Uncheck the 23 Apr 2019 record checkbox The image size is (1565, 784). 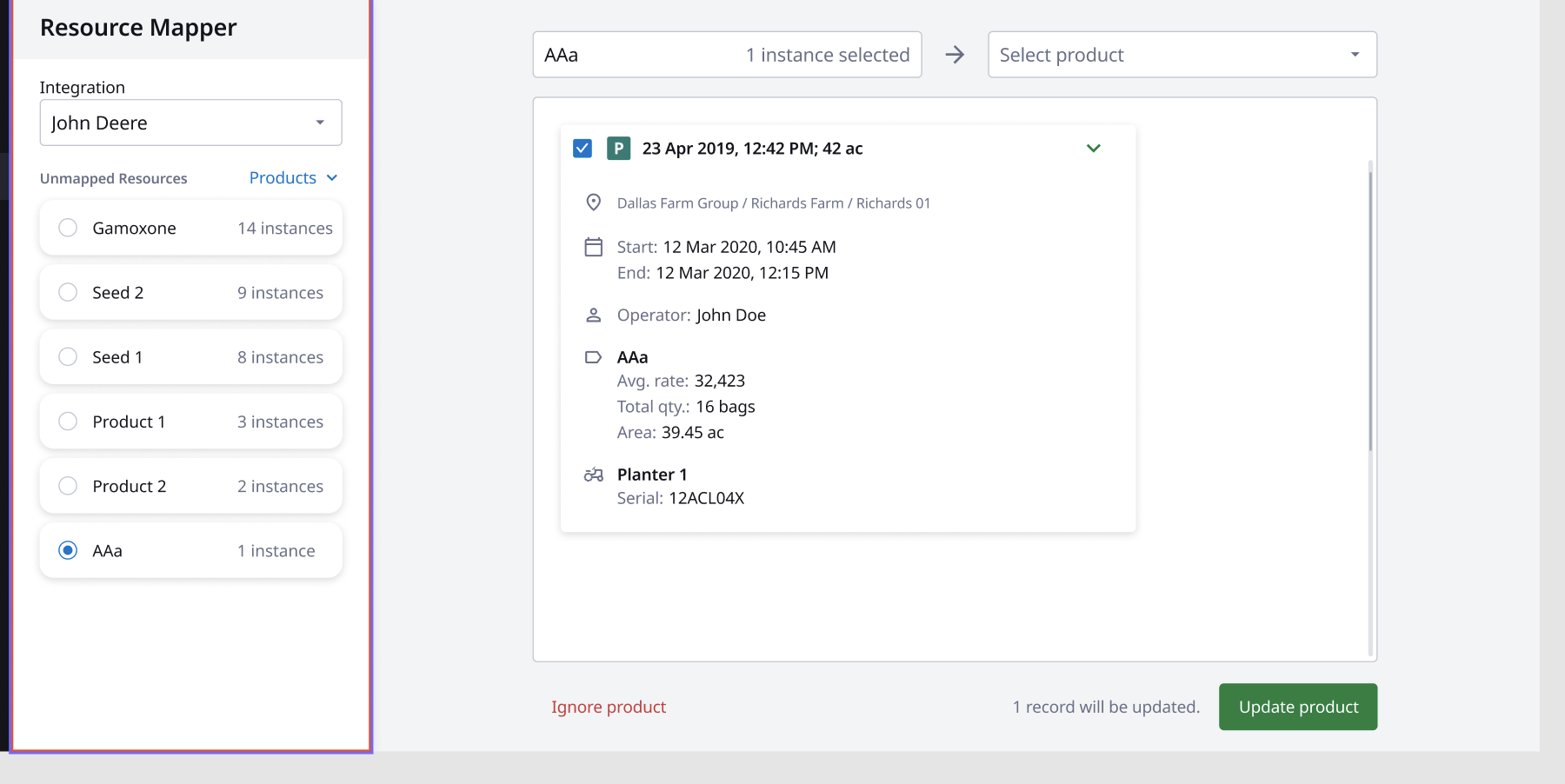click(583, 149)
